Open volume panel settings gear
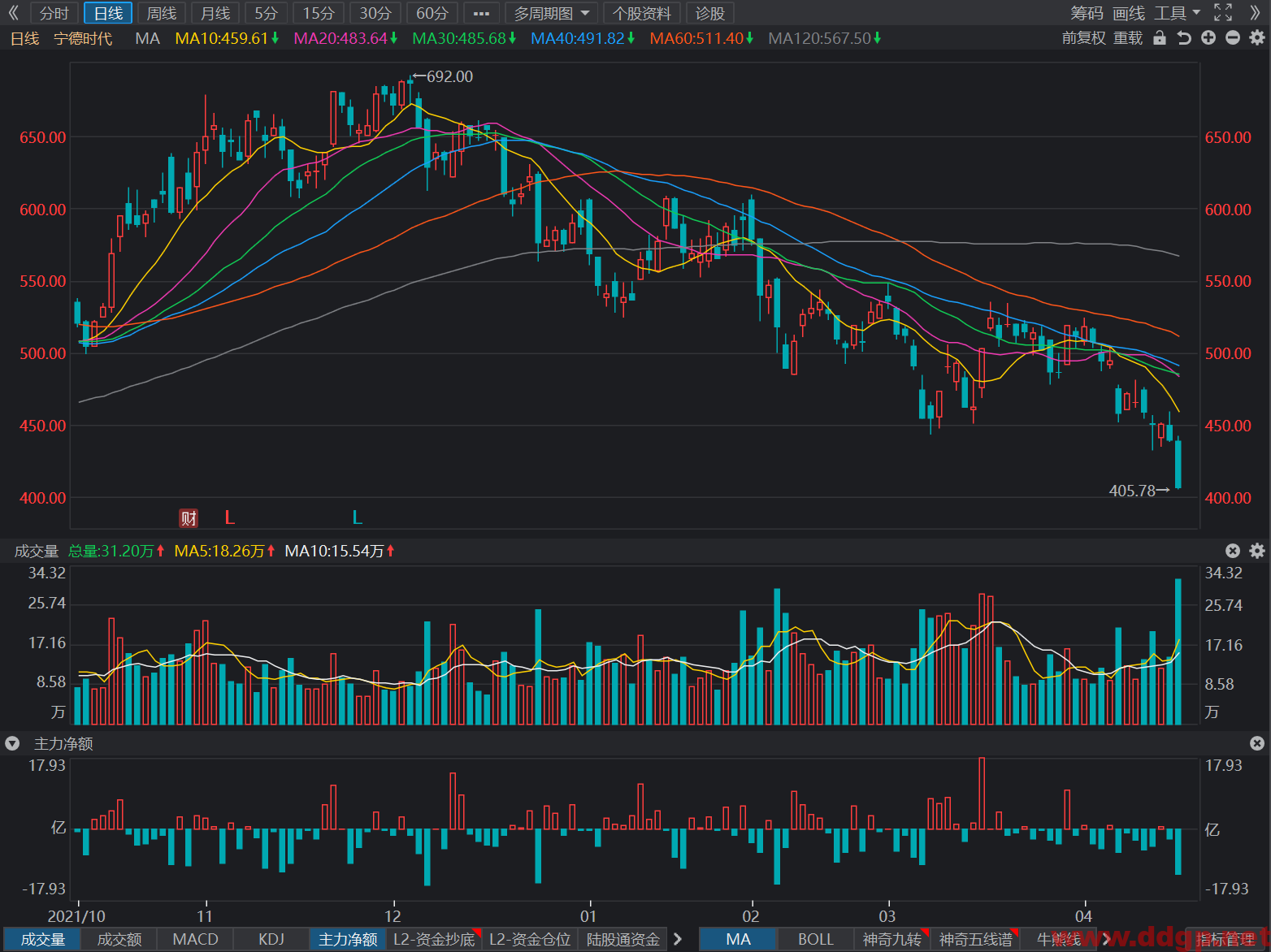1271x952 pixels. (x=1257, y=551)
